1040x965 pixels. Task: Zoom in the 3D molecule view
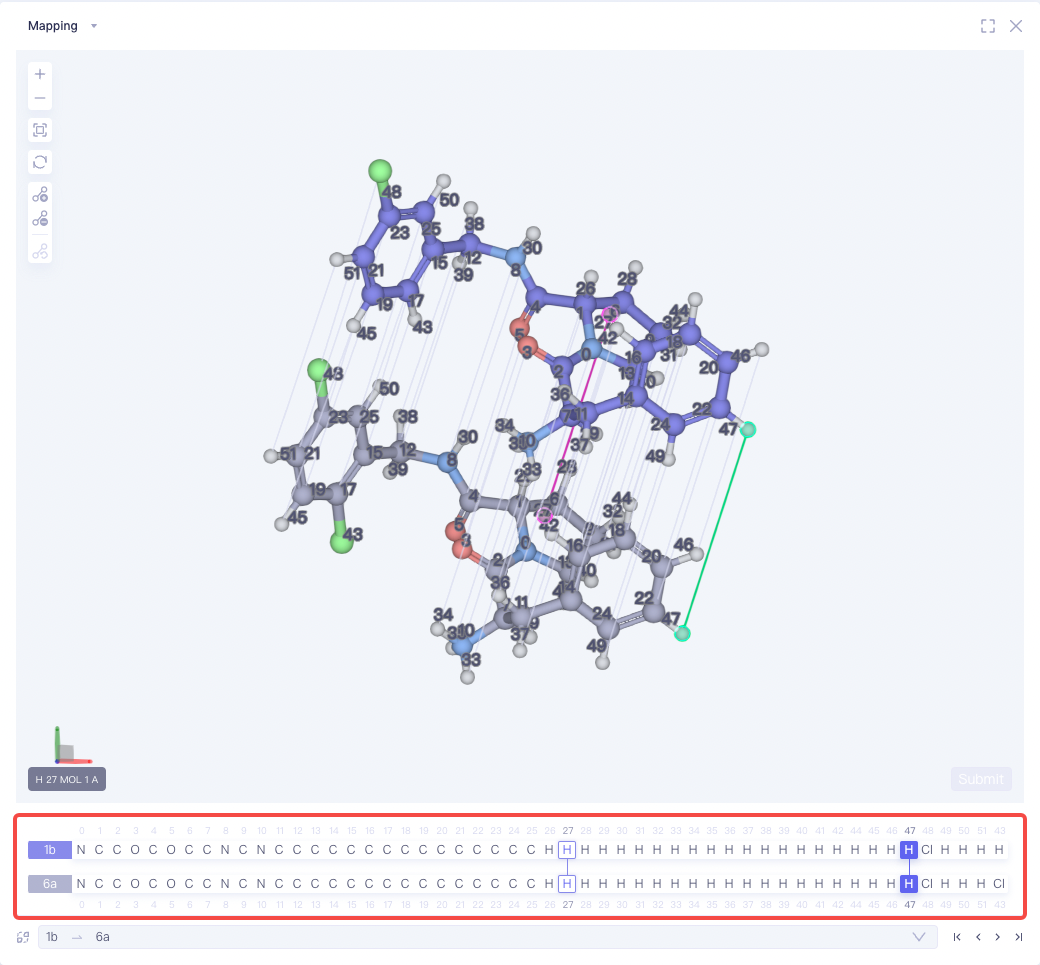[40, 74]
